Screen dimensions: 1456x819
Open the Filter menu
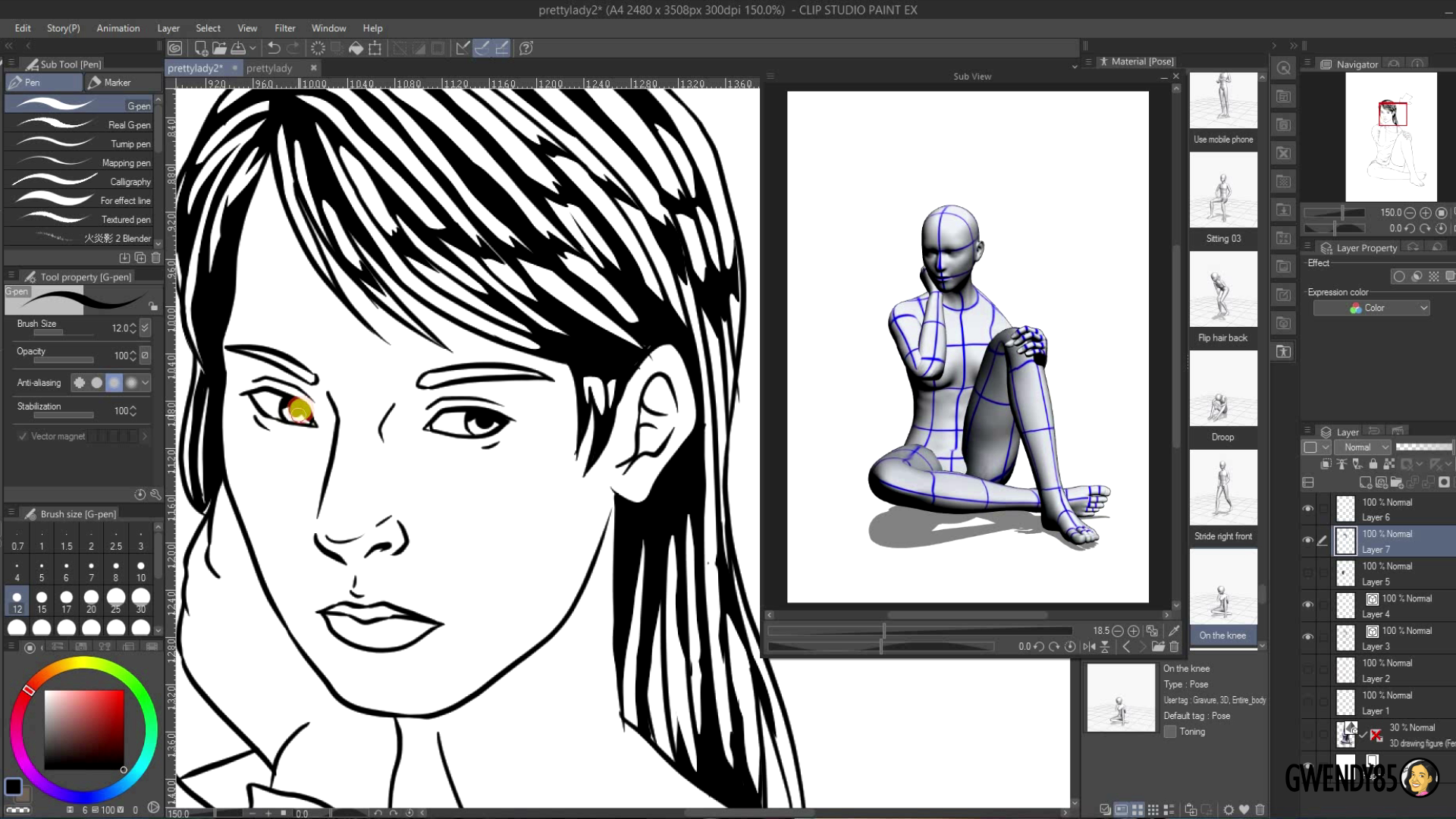coord(284,28)
